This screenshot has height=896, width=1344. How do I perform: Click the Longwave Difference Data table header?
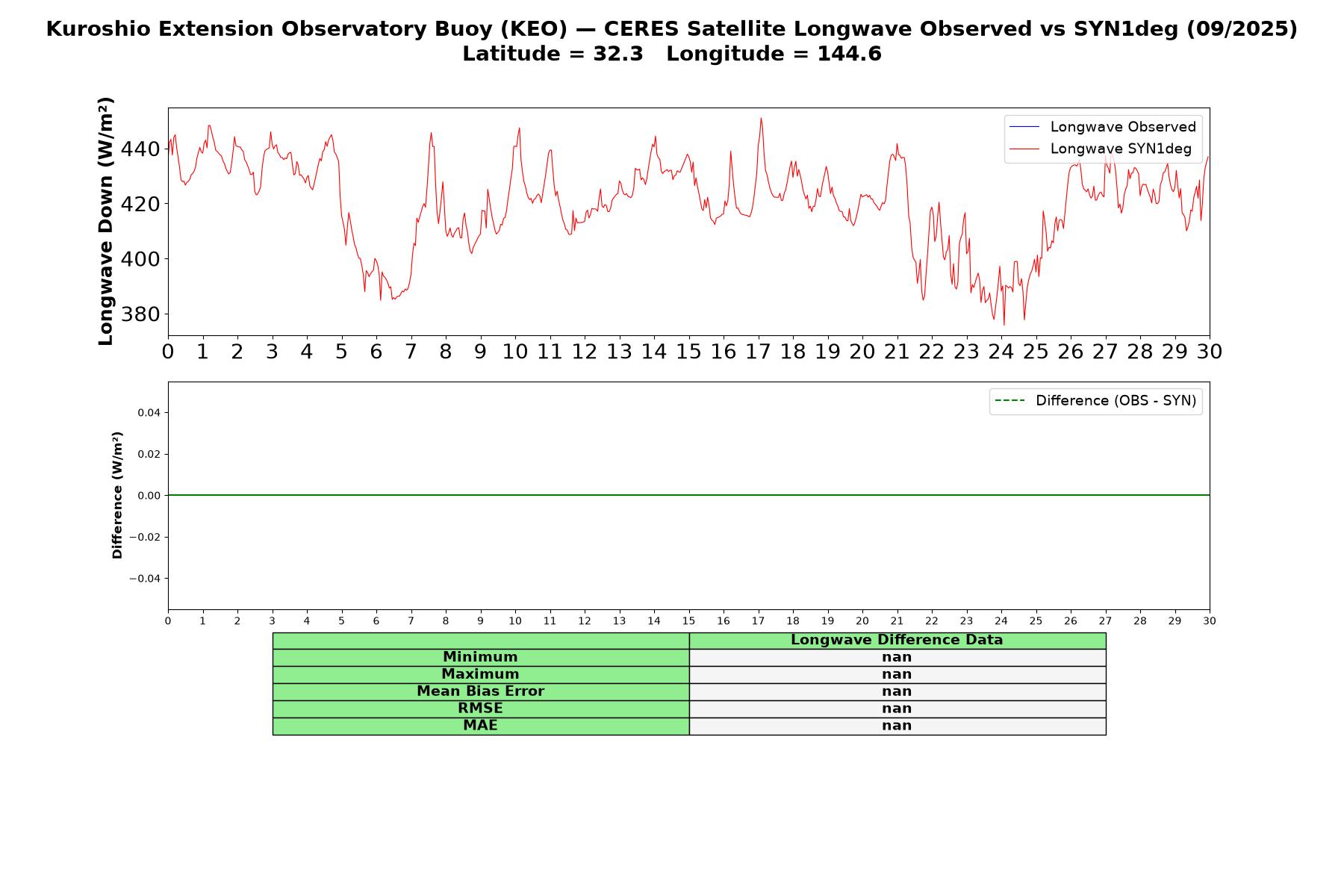897,640
